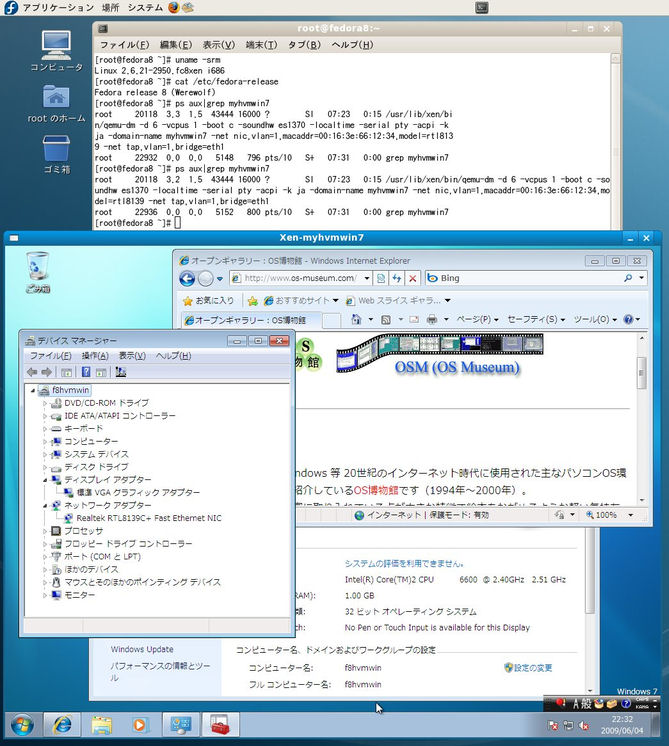Click Device Manager toolbar help icon
This screenshot has width=669, height=746.
click(86, 372)
